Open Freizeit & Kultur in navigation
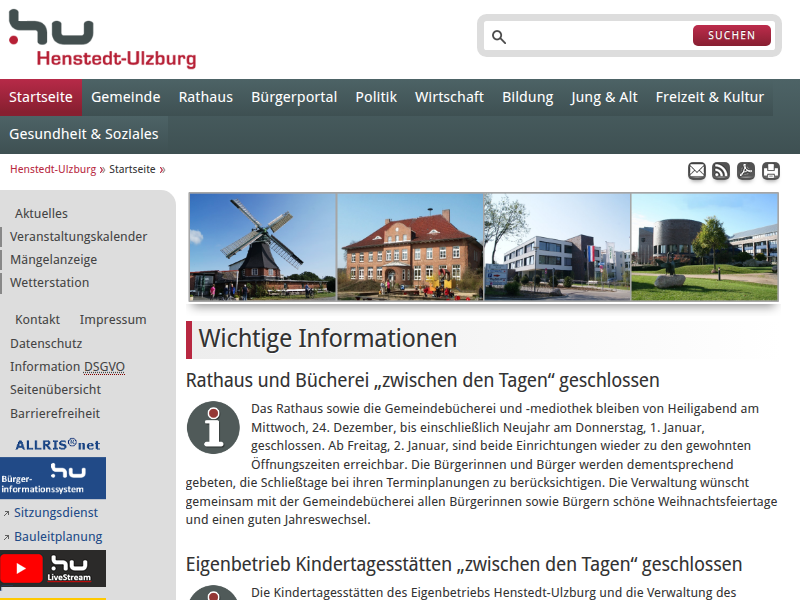Viewport: 800px width, 600px height. pyautogui.click(x=709, y=97)
